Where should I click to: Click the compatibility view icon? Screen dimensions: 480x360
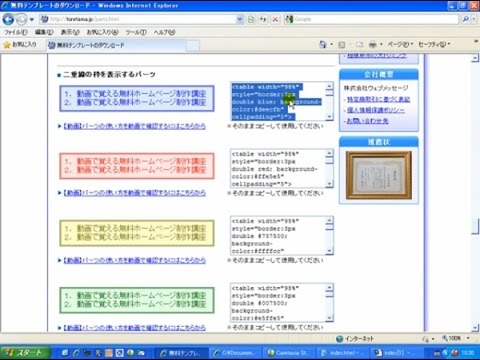(251, 19)
